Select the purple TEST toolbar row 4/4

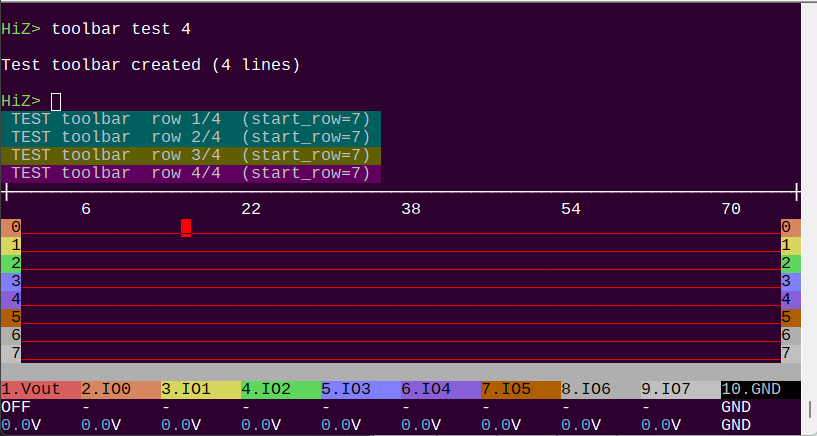click(x=191, y=173)
